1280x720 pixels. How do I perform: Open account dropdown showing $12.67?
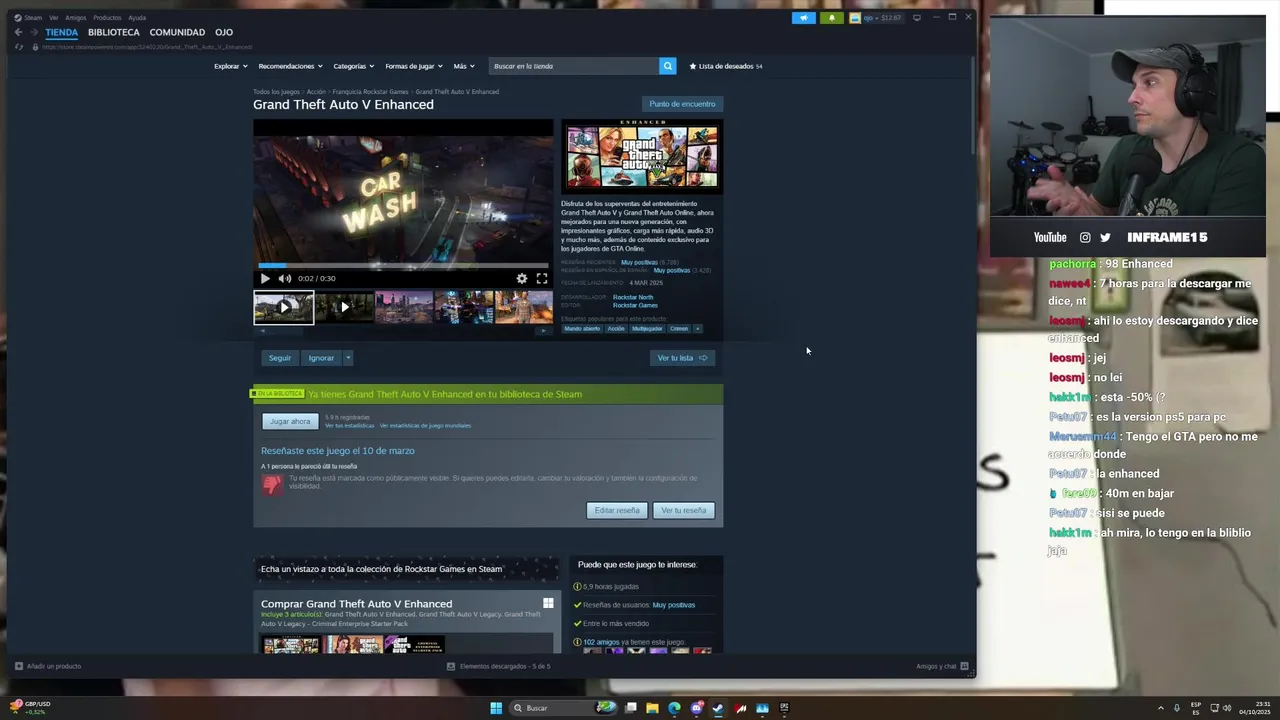pyautogui.click(x=875, y=17)
